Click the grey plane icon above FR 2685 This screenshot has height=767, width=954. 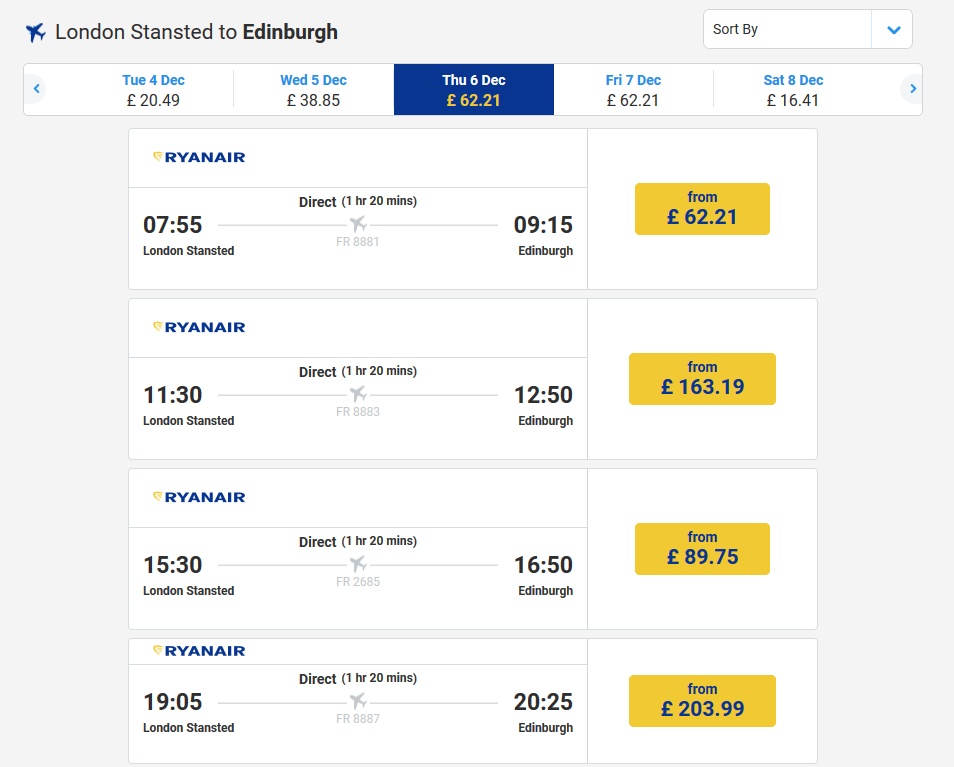pyautogui.click(x=358, y=564)
